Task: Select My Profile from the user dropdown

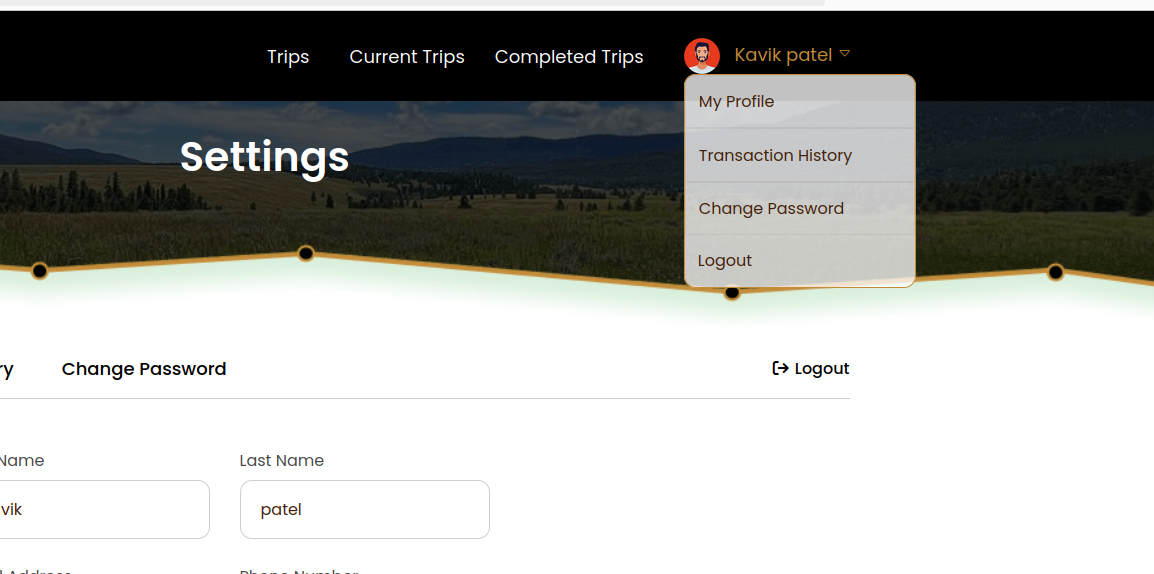Action: (736, 102)
